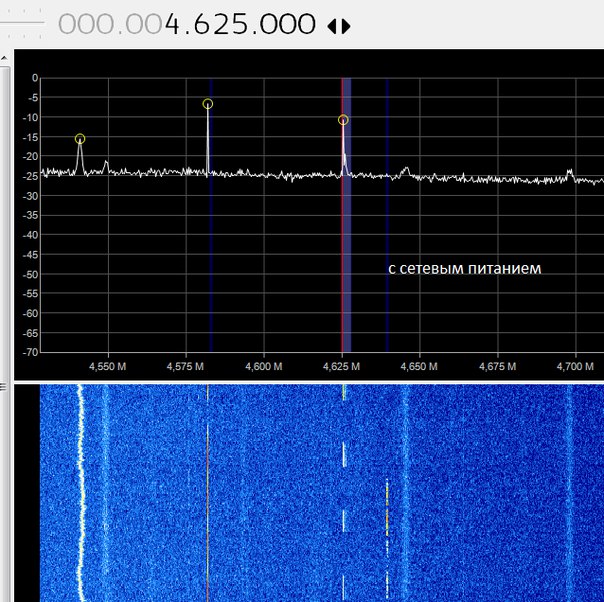Click the left panel scrollbar up arrow

click(4, 58)
